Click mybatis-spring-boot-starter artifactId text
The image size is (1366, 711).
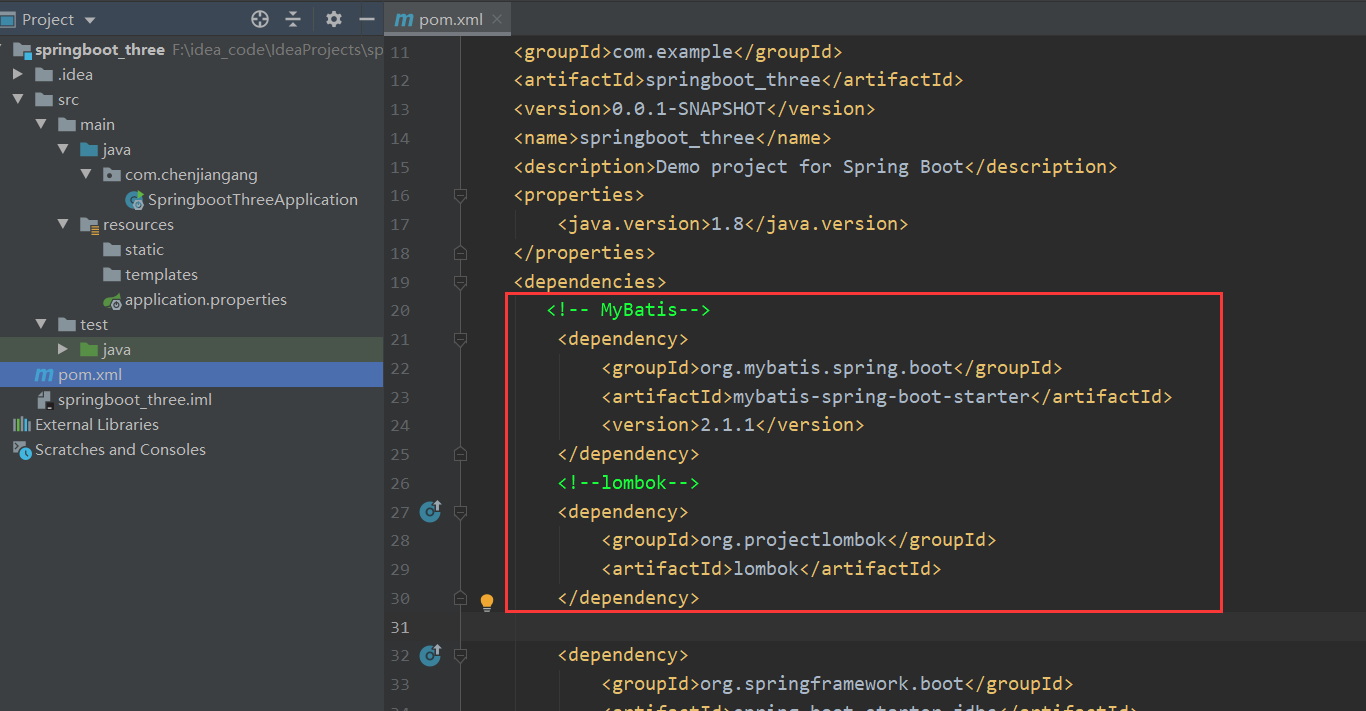coord(882,397)
